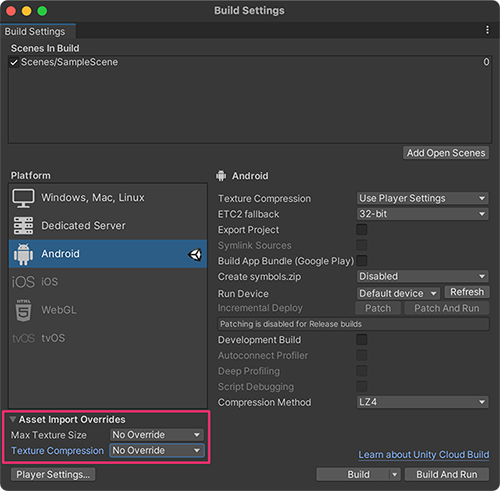Click Scenes/SampleScene entry in scene list

click(250, 62)
